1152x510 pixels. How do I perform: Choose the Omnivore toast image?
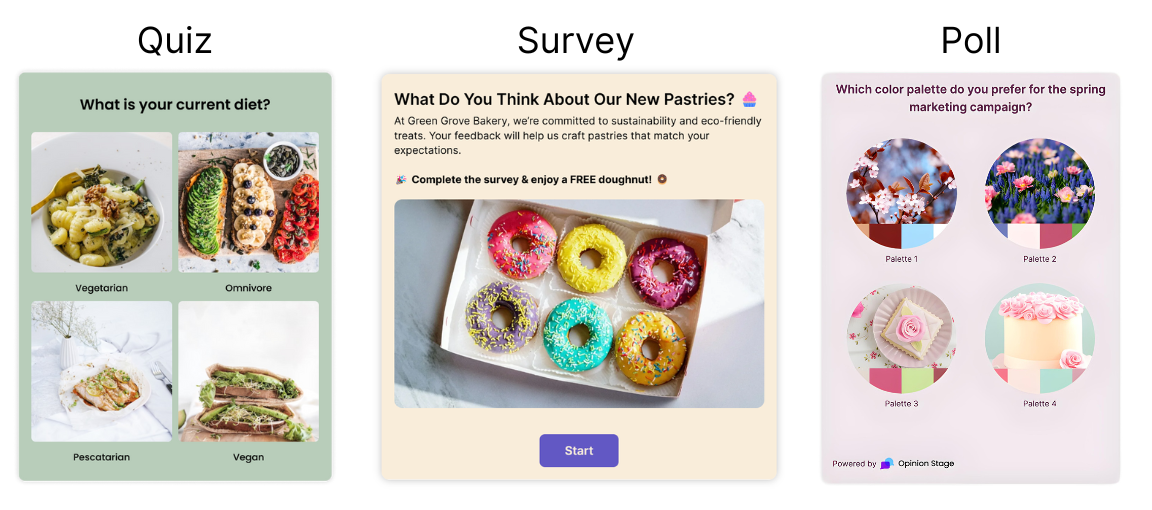tap(248, 202)
